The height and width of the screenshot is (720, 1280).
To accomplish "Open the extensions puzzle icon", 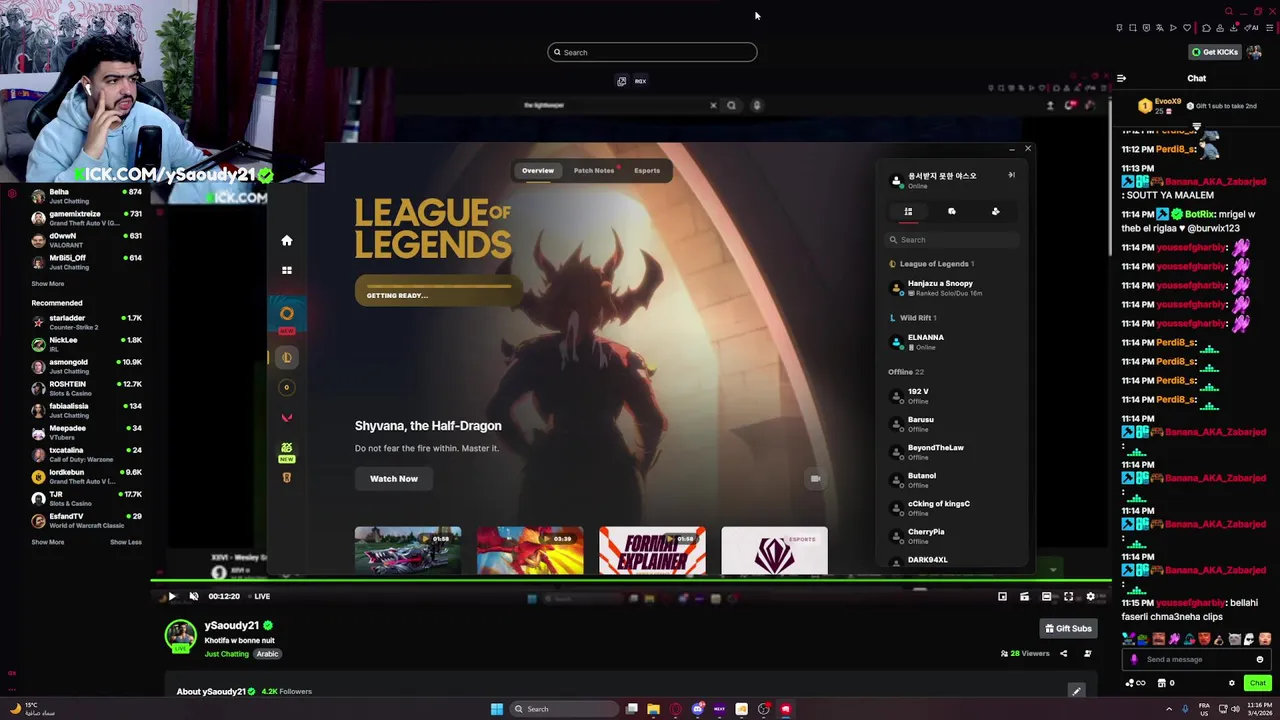I will coord(1206,28).
